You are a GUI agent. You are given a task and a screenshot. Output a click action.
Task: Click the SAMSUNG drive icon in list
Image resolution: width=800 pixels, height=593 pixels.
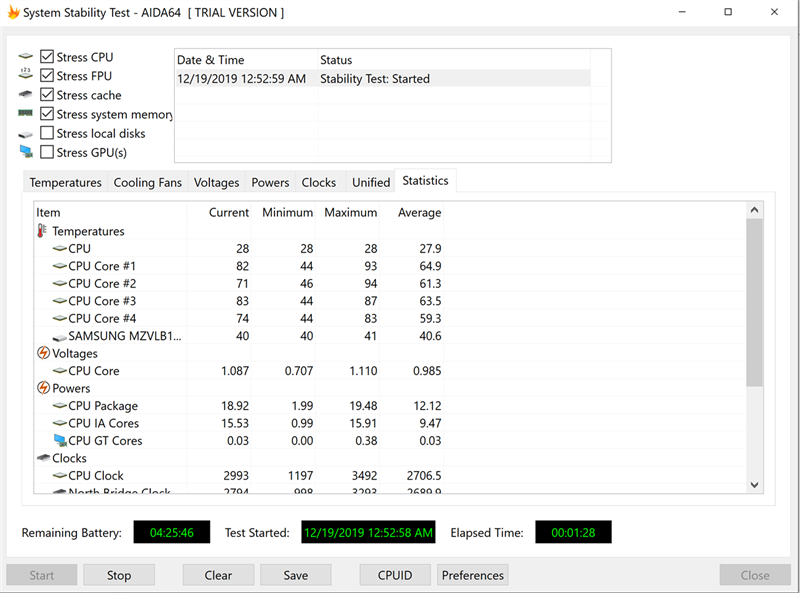tap(59, 336)
